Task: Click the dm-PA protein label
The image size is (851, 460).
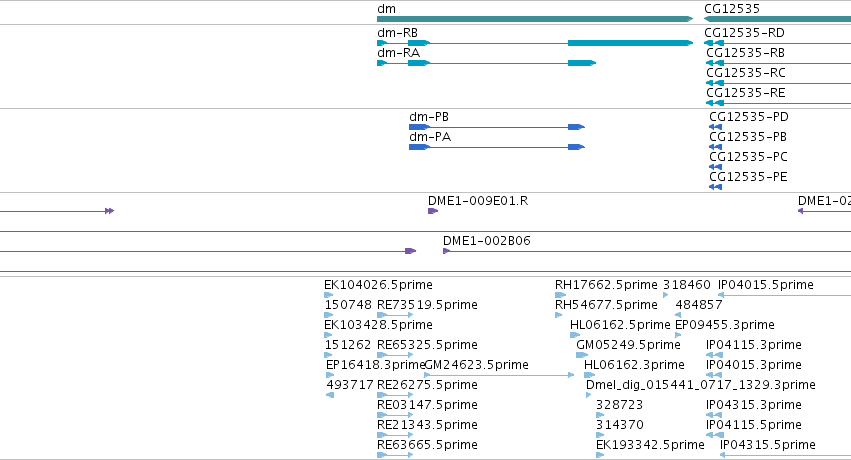Action: click(430, 137)
